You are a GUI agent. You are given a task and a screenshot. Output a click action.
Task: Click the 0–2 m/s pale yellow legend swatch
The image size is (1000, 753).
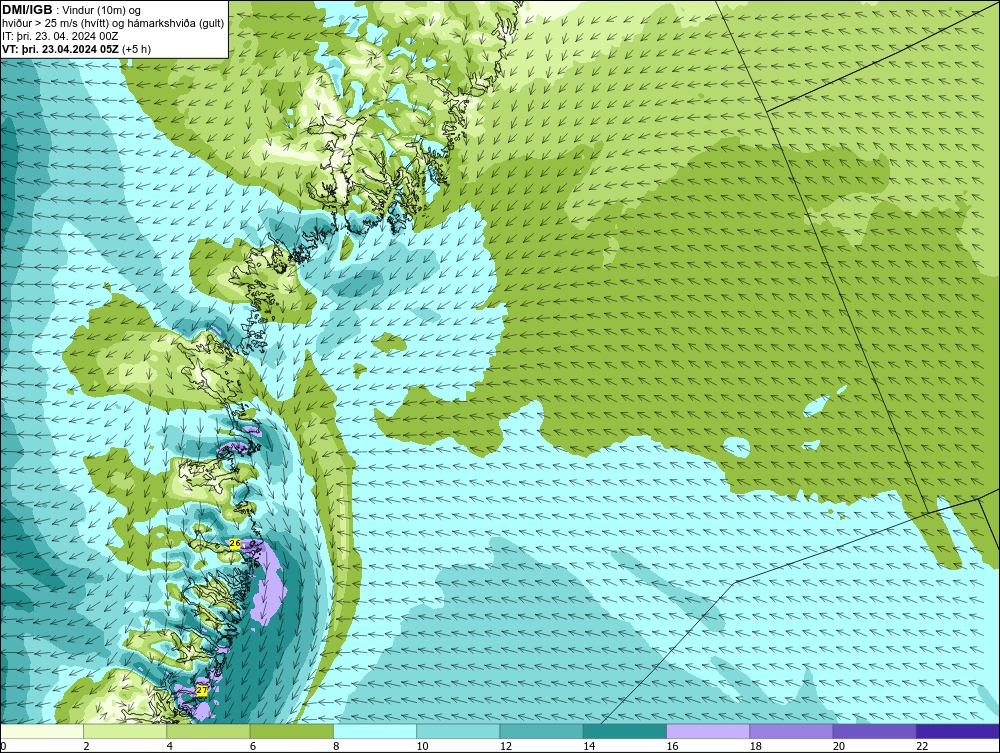click(41, 731)
